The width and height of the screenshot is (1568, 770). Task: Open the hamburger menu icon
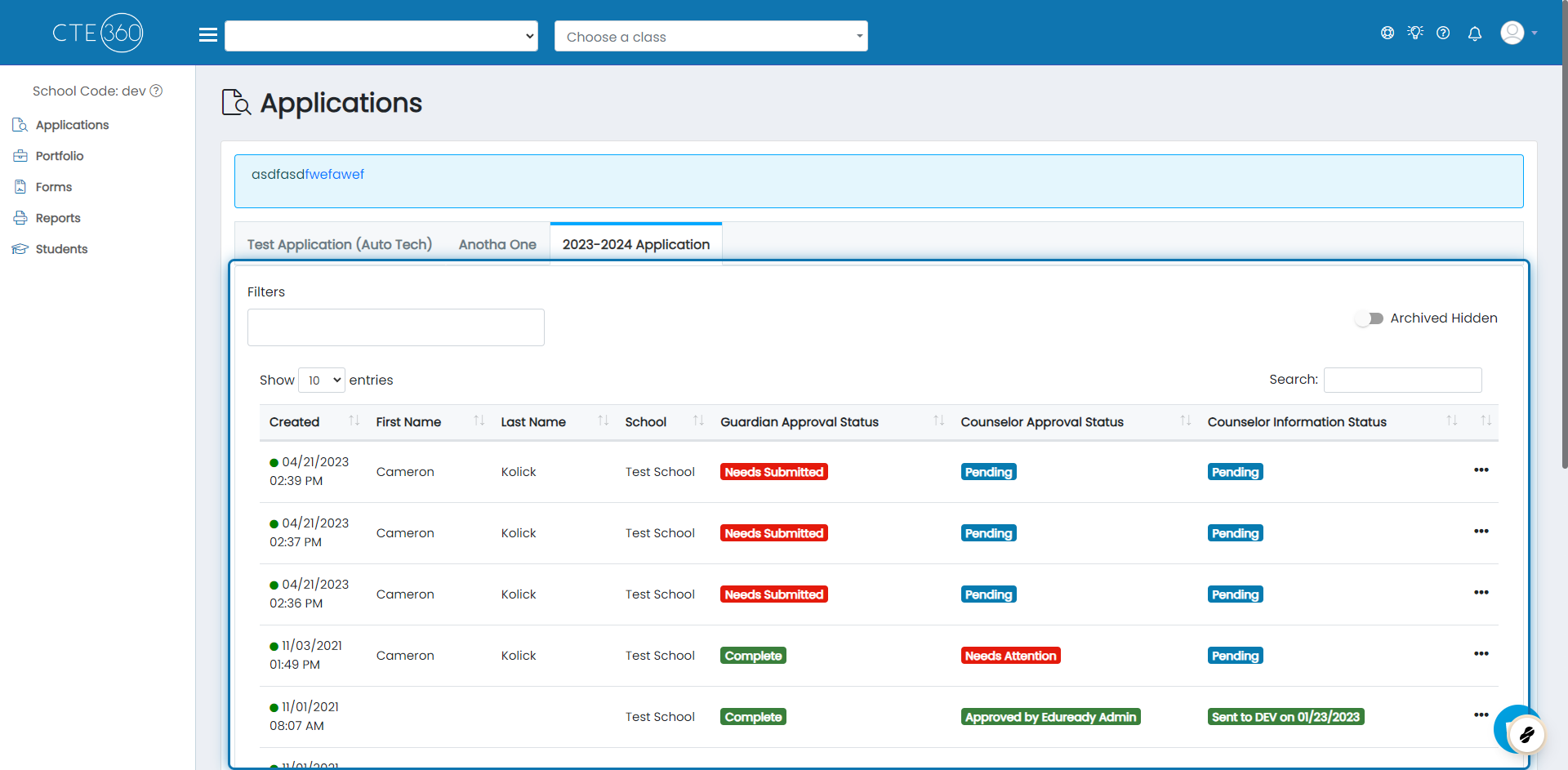(x=208, y=35)
